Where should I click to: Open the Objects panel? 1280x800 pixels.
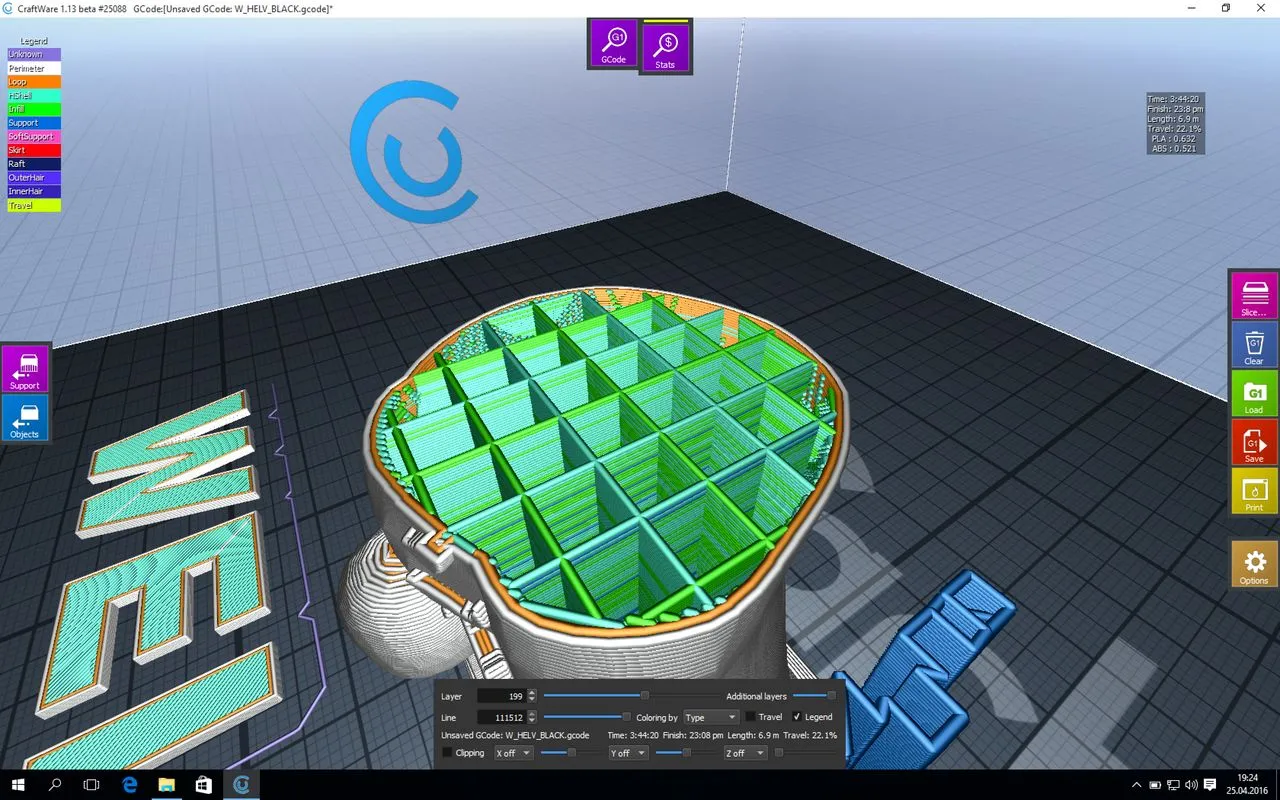(25, 419)
